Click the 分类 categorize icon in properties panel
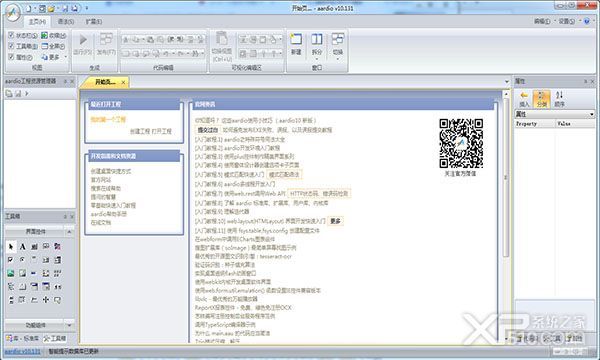The image size is (600, 360). click(541, 99)
